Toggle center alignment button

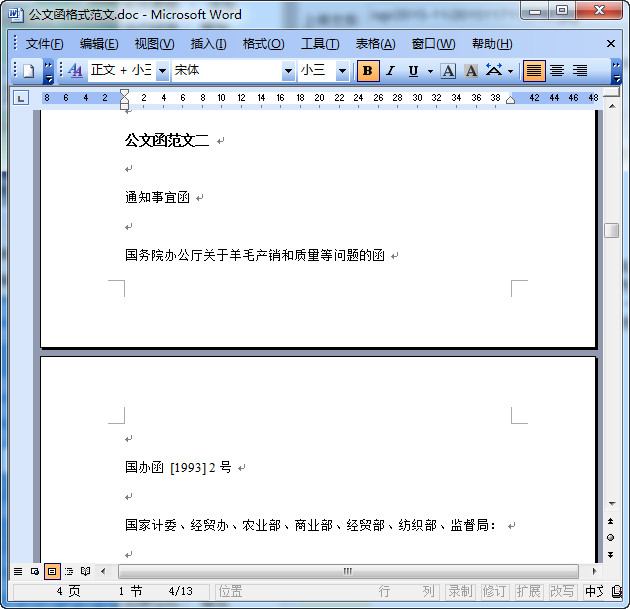(x=557, y=71)
